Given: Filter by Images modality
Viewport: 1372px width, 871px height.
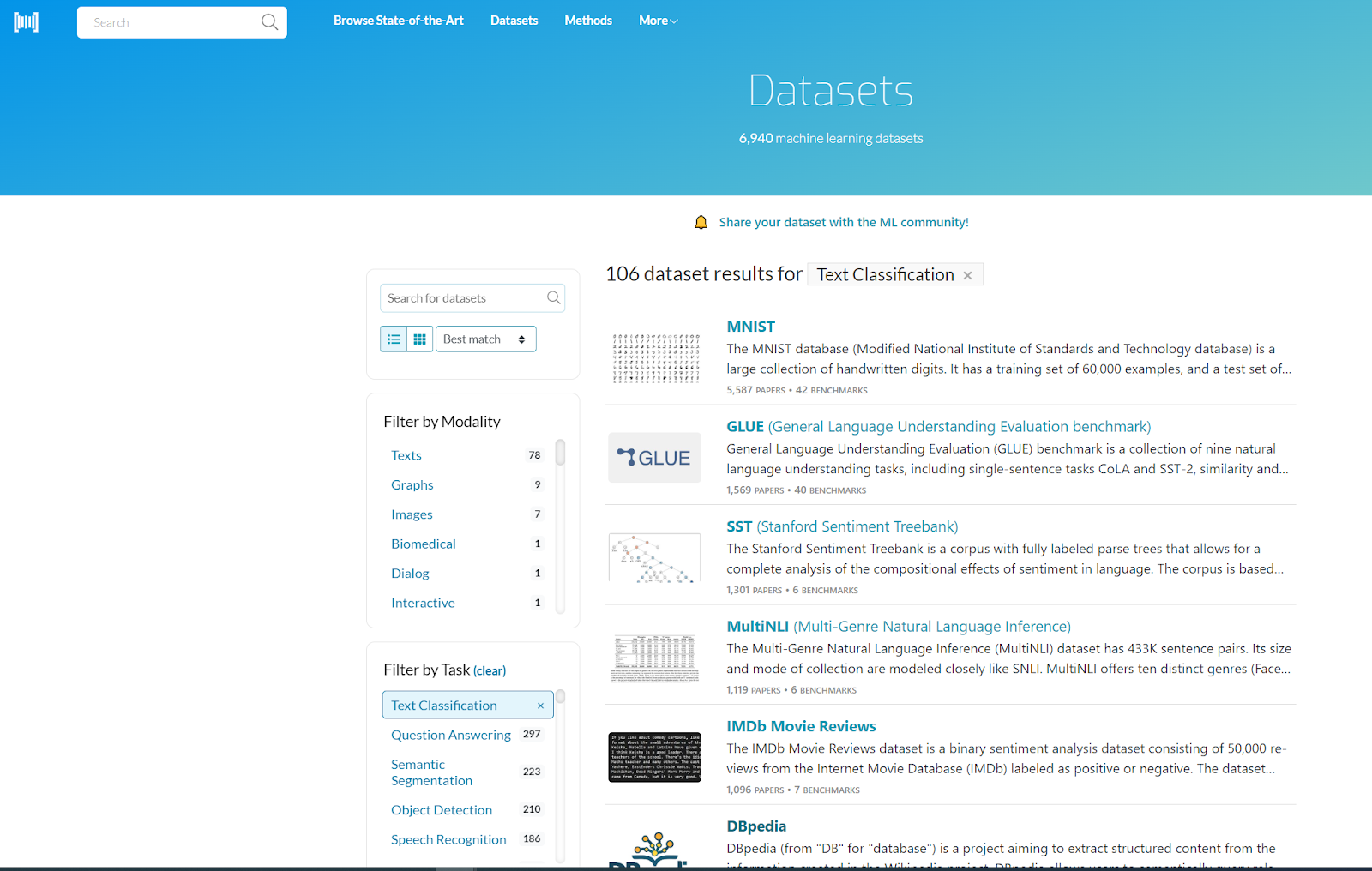Looking at the screenshot, I should coord(412,514).
